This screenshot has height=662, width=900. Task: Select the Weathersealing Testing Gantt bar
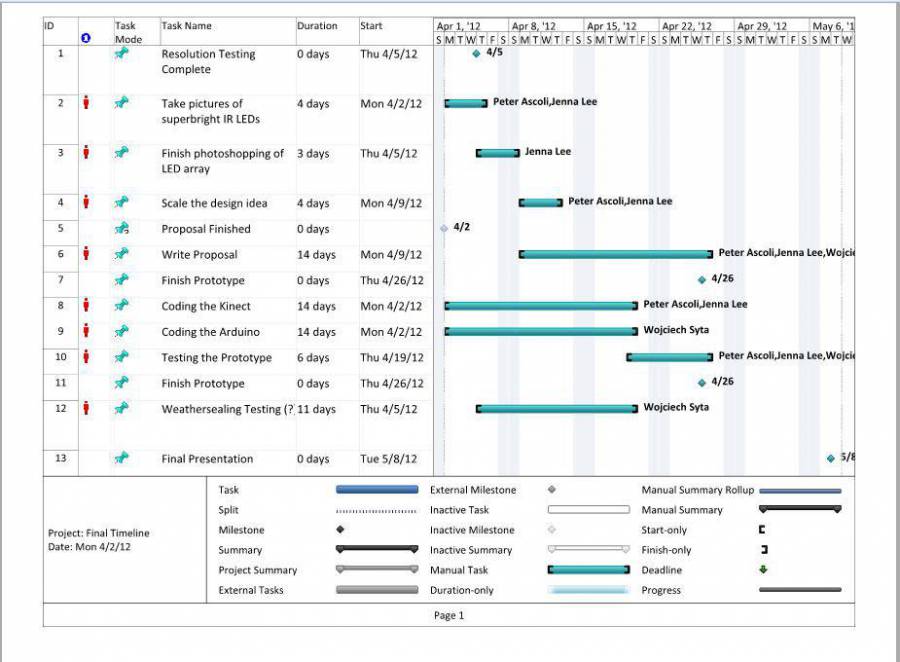pyautogui.click(x=557, y=409)
